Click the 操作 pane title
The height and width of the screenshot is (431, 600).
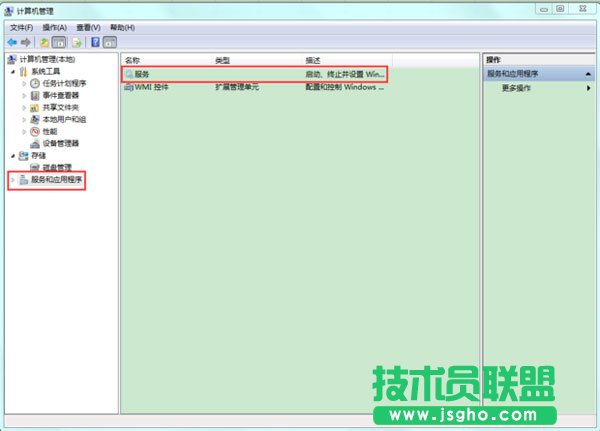click(x=493, y=60)
